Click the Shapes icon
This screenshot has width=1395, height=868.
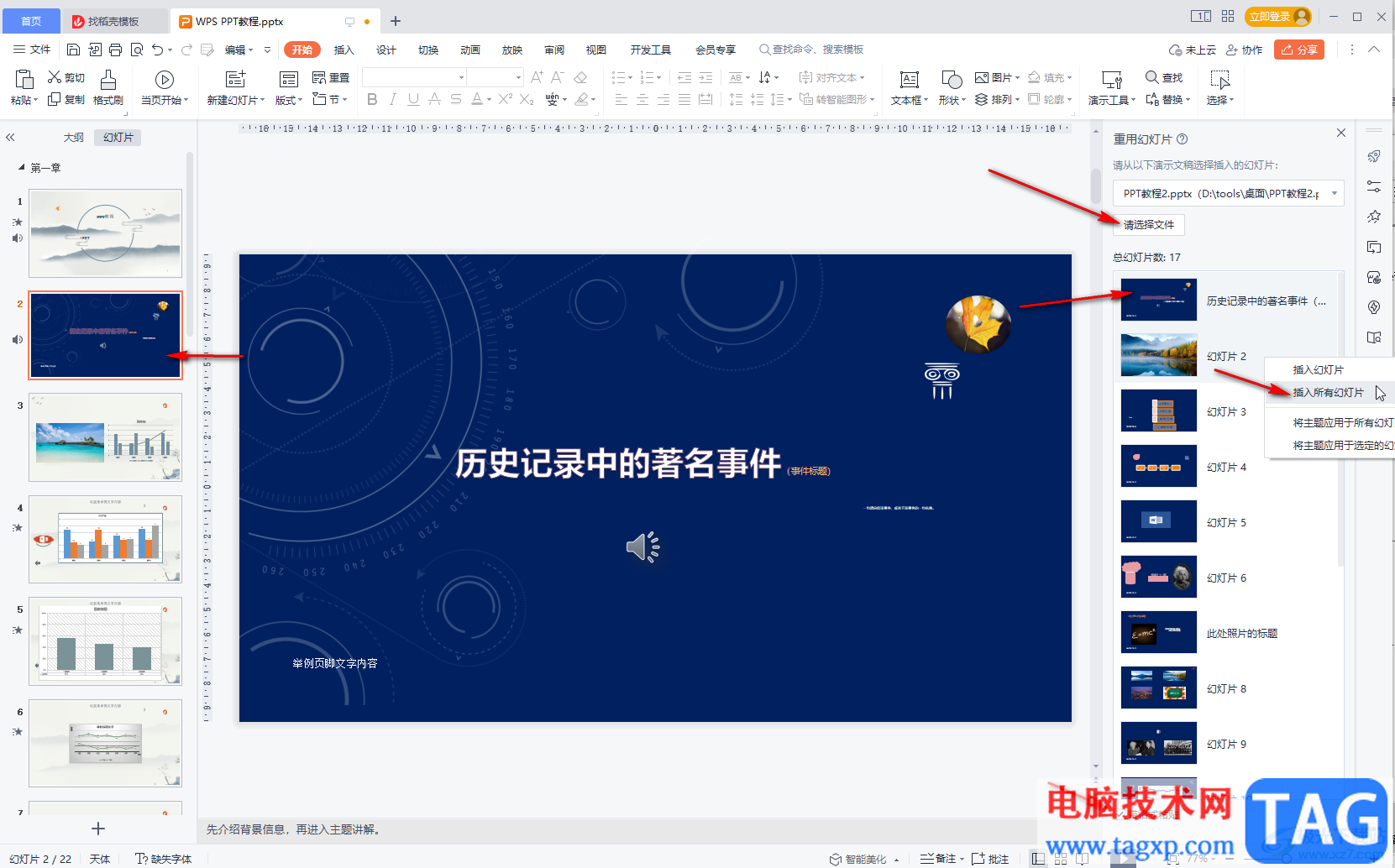tap(952, 80)
